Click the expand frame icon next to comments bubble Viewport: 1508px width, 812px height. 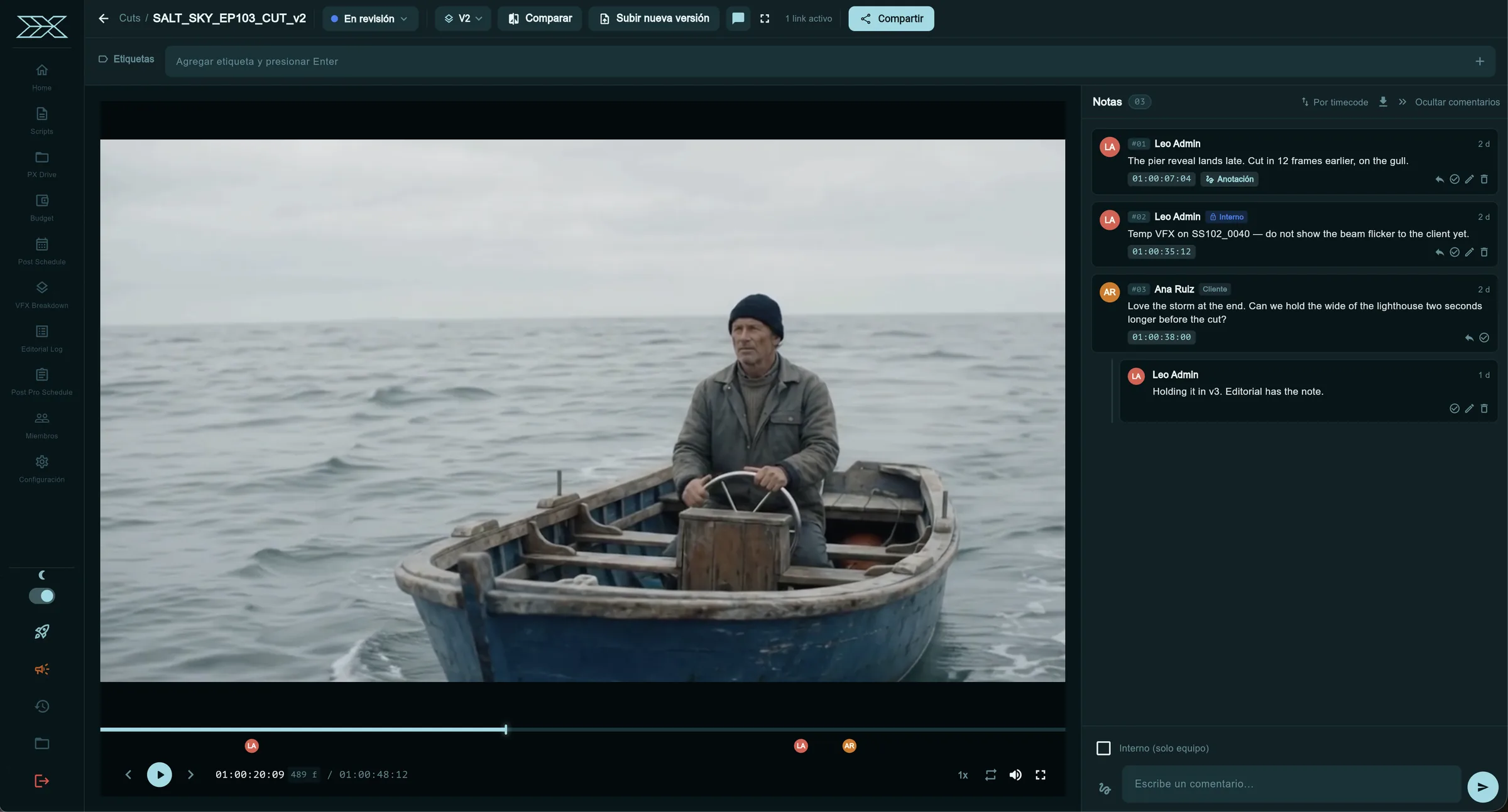(765, 19)
